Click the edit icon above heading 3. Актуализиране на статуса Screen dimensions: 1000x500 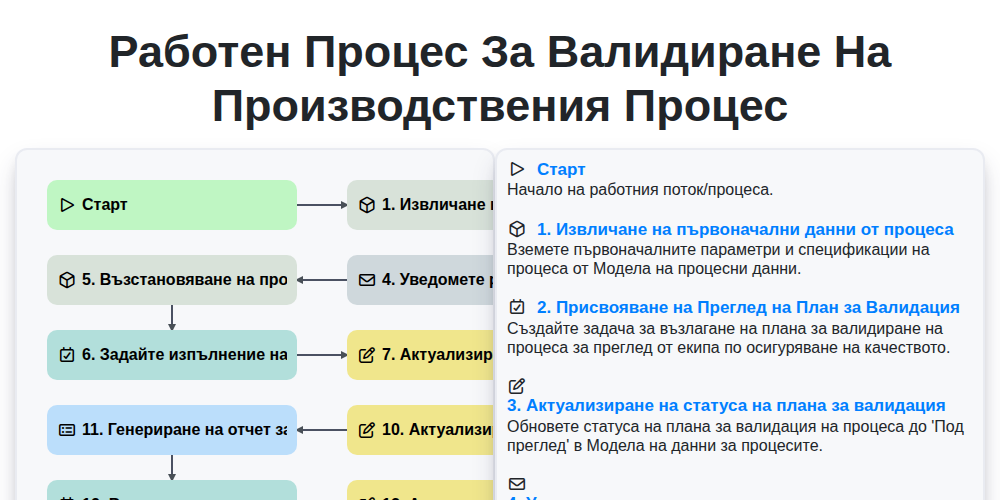[517, 386]
